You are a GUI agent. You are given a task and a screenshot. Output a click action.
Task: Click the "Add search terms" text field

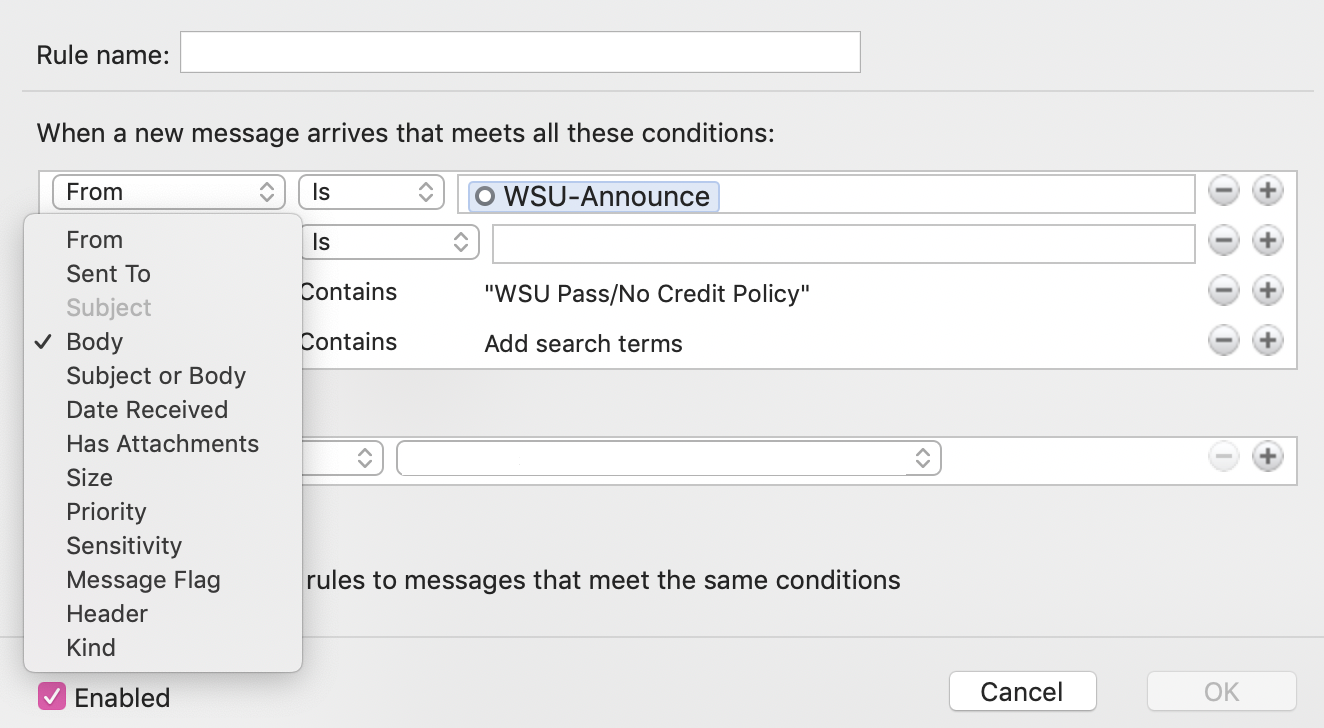(x=583, y=344)
